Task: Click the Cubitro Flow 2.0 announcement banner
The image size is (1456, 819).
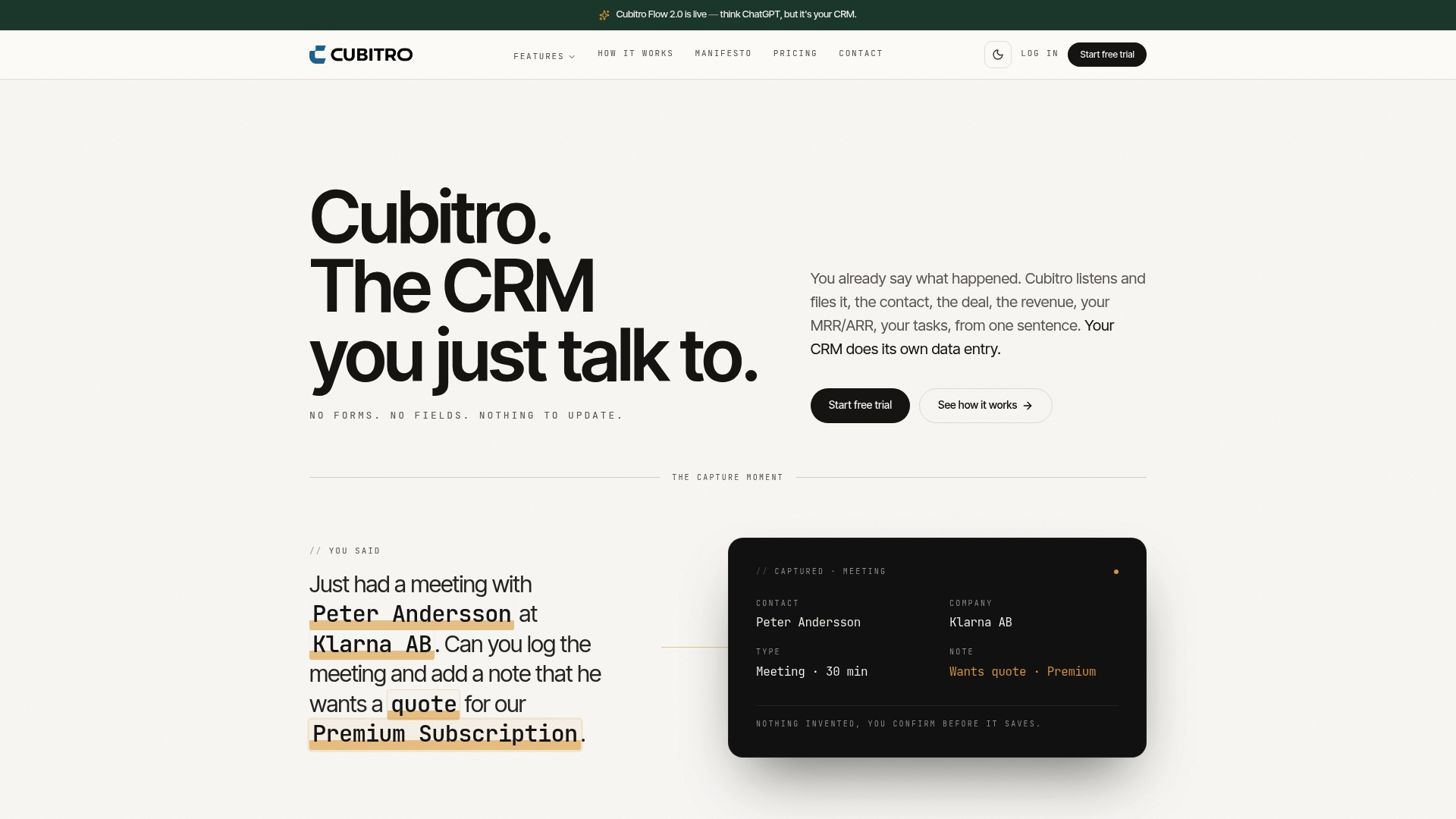Action: pos(728,14)
